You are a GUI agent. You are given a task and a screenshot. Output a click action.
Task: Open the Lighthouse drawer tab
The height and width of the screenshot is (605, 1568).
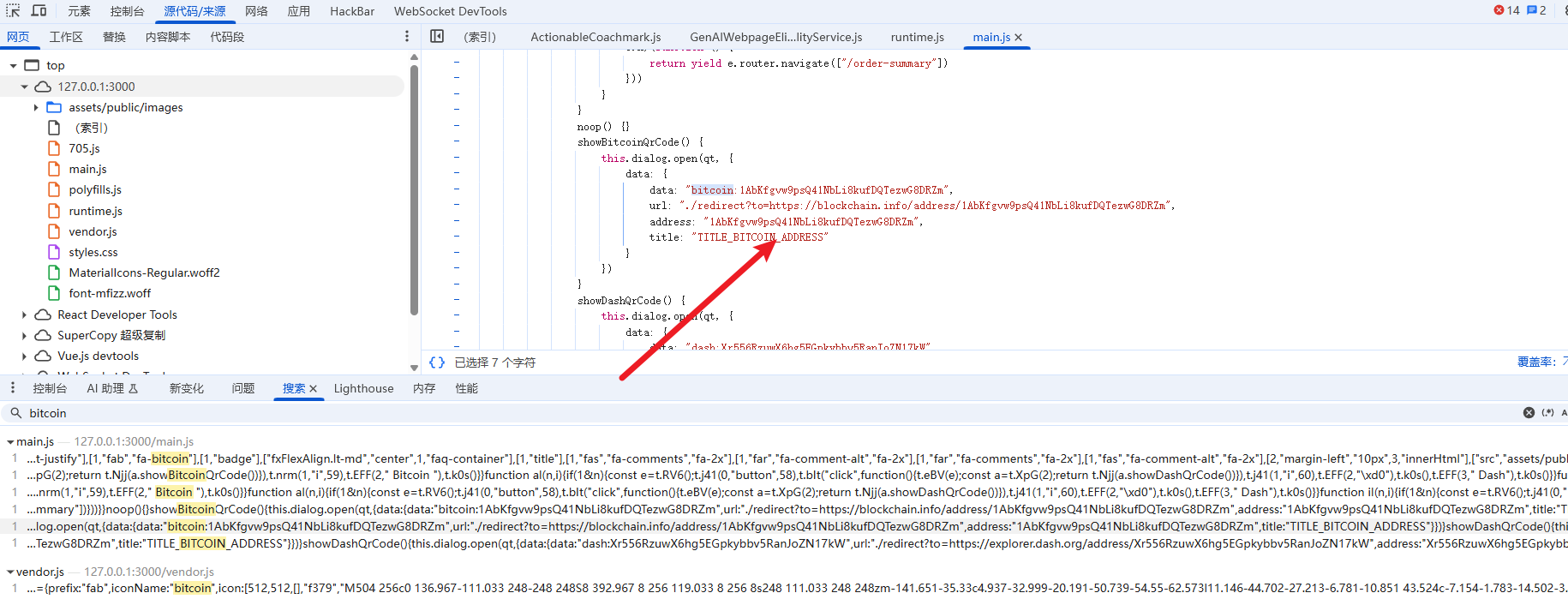tap(363, 388)
